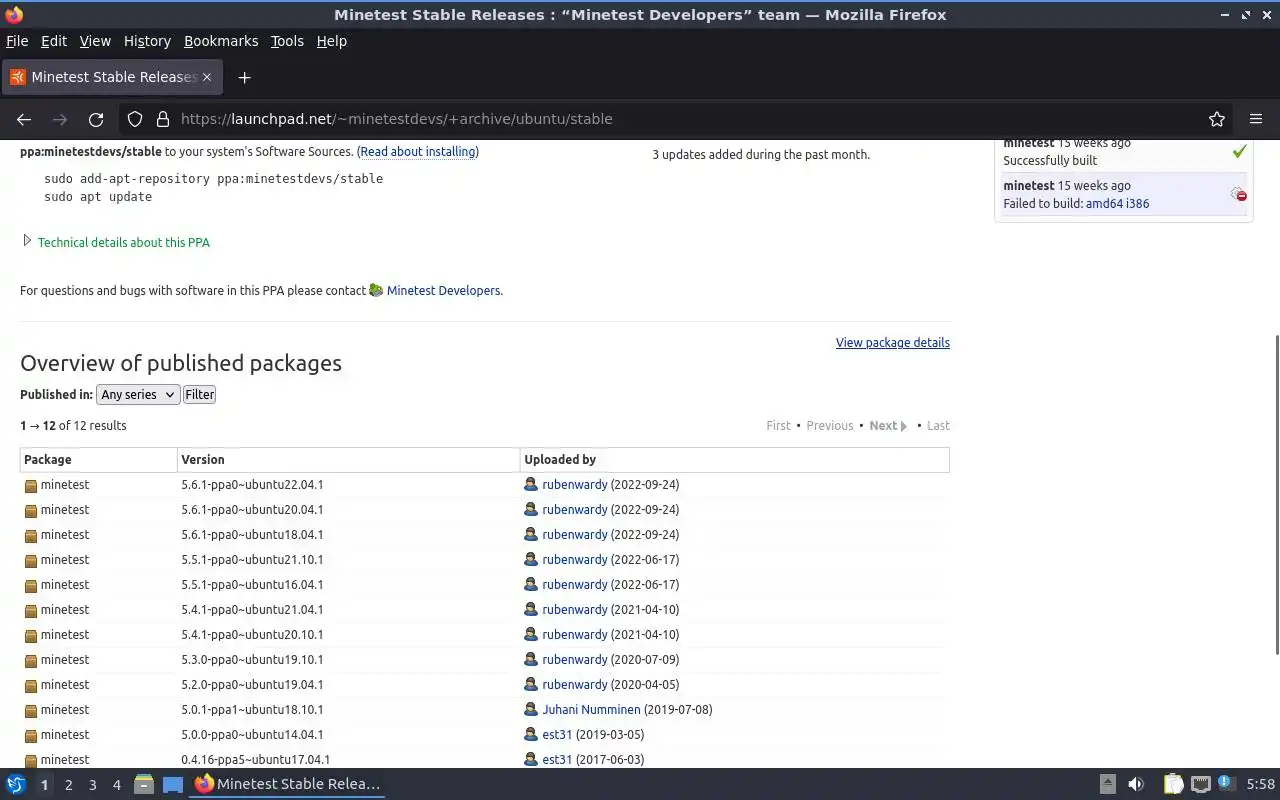Viewport: 1280px width, 800px height.
Task: Open the i386 failed build link
Action: point(1137,204)
